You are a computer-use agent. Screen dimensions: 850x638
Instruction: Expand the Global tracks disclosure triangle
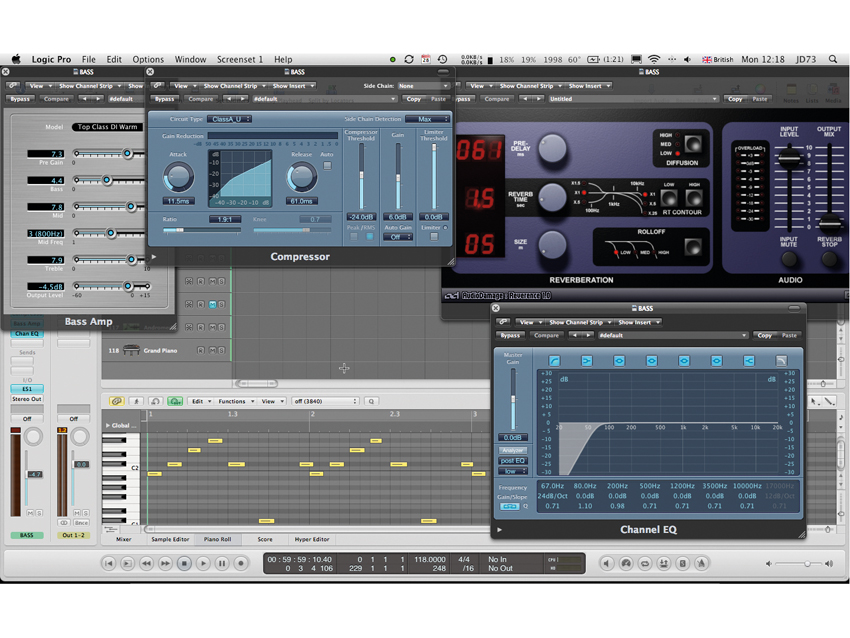tap(108, 426)
